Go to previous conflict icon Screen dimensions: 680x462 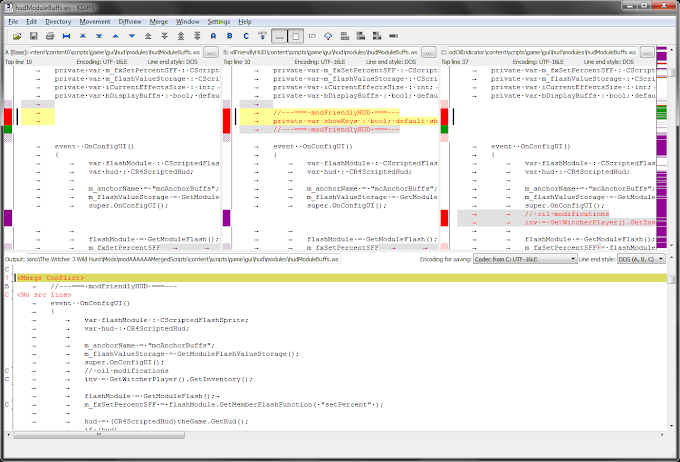(x=148, y=36)
